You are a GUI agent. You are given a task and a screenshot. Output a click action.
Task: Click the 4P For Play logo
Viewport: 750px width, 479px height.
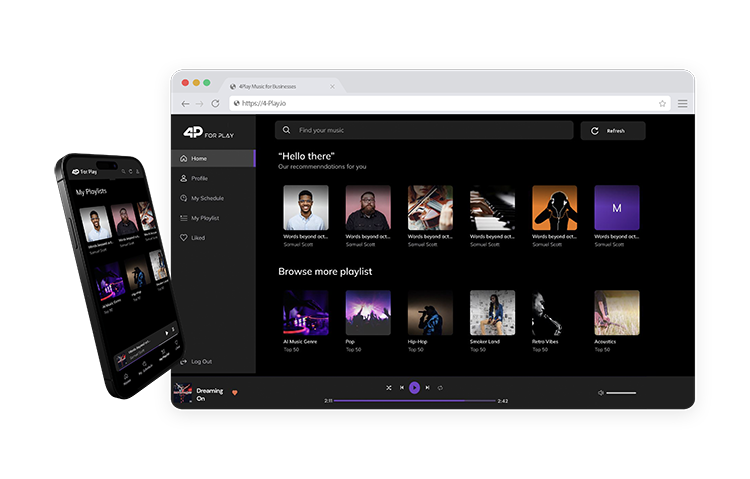click(209, 133)
